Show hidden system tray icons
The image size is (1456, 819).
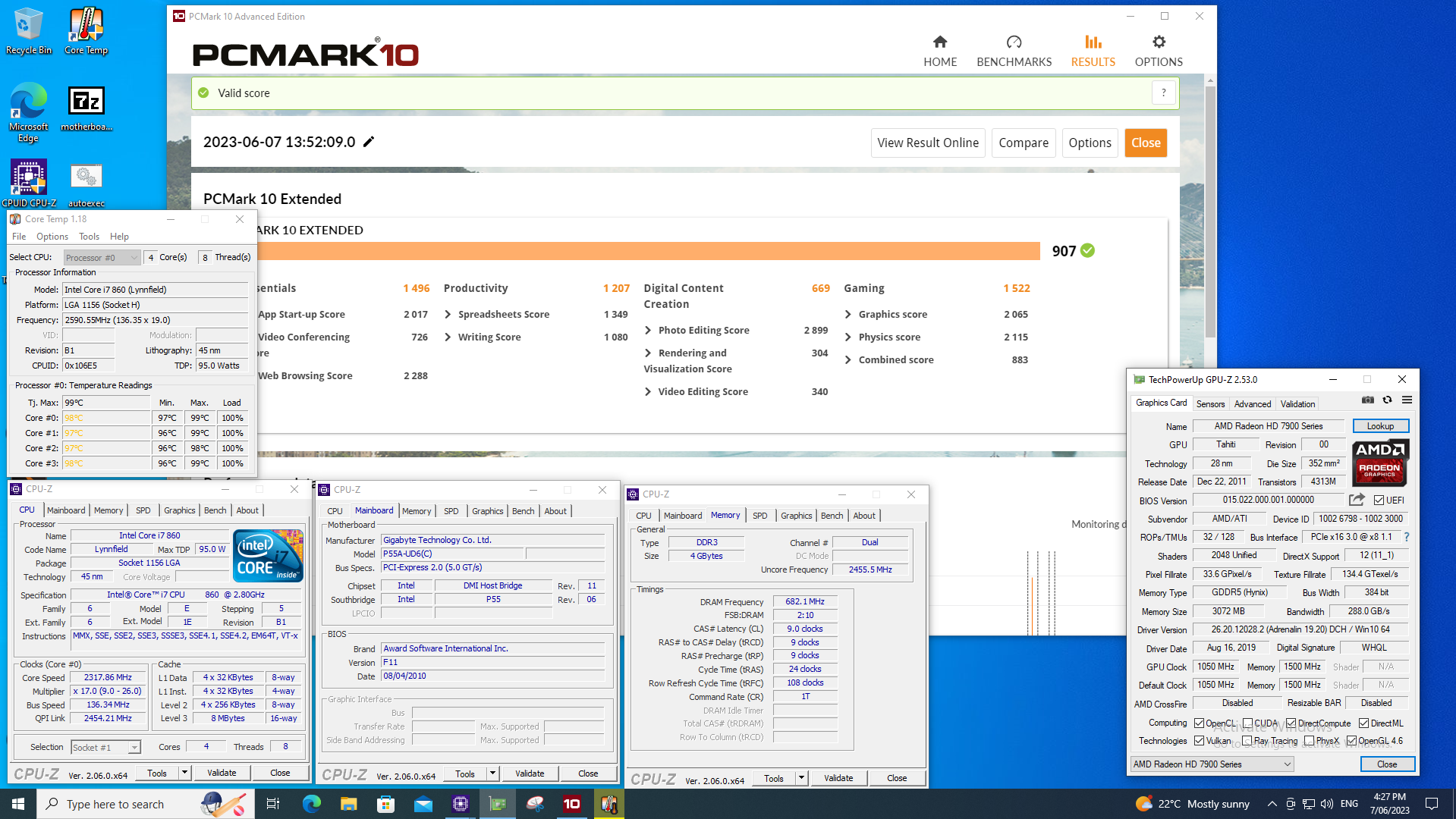1272,804
